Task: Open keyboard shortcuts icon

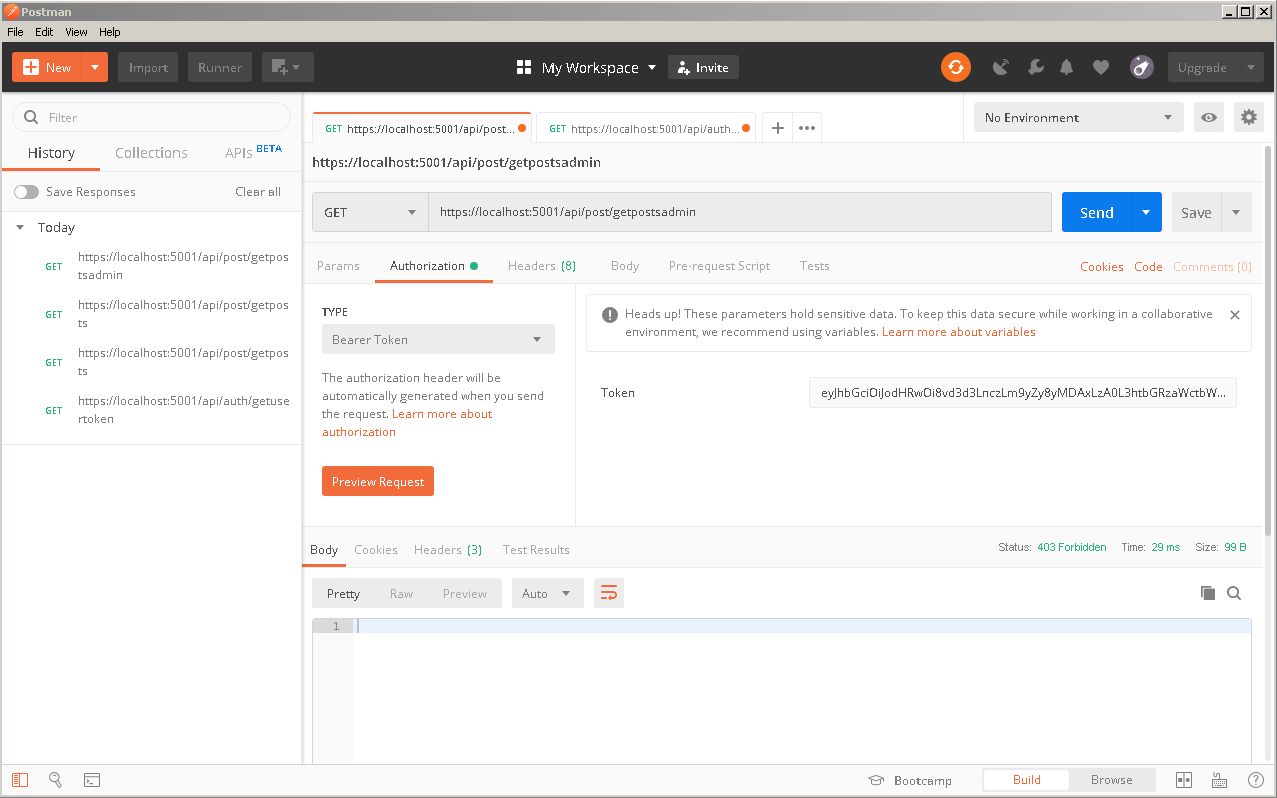Action: [1219, 780]
